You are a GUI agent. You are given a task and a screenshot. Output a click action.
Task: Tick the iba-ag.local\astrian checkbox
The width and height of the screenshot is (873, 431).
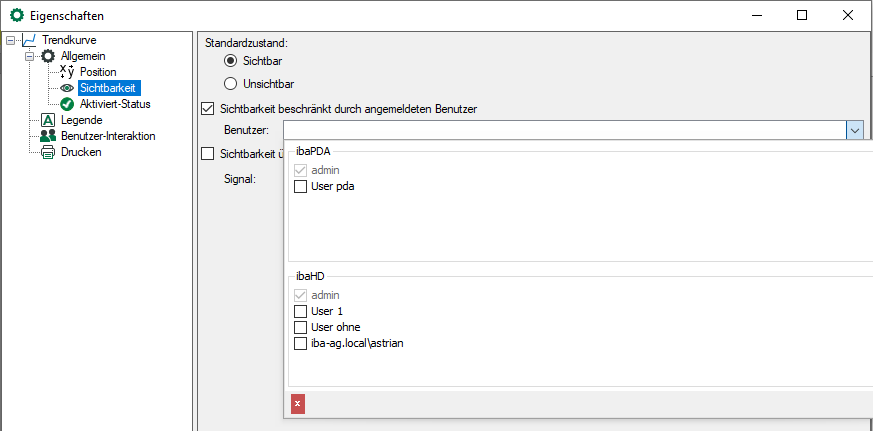tap(300, 343)
